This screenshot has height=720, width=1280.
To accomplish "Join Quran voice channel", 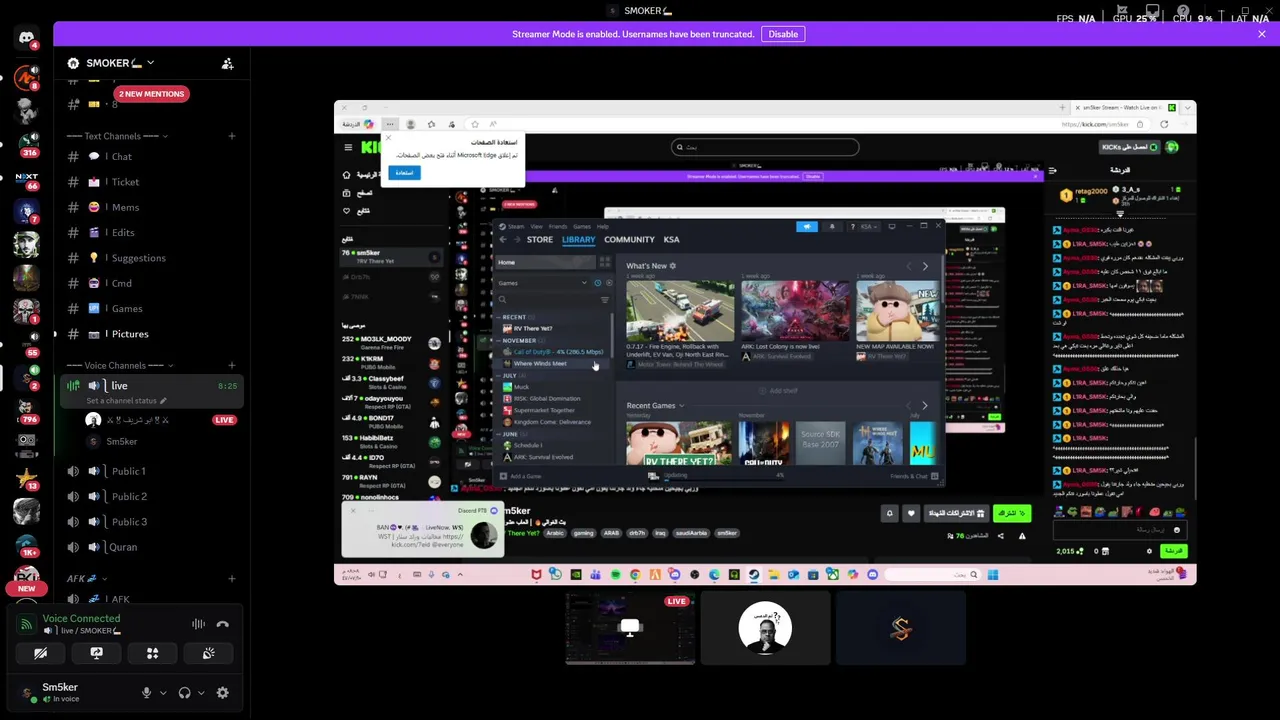I will tap(153, 547).
